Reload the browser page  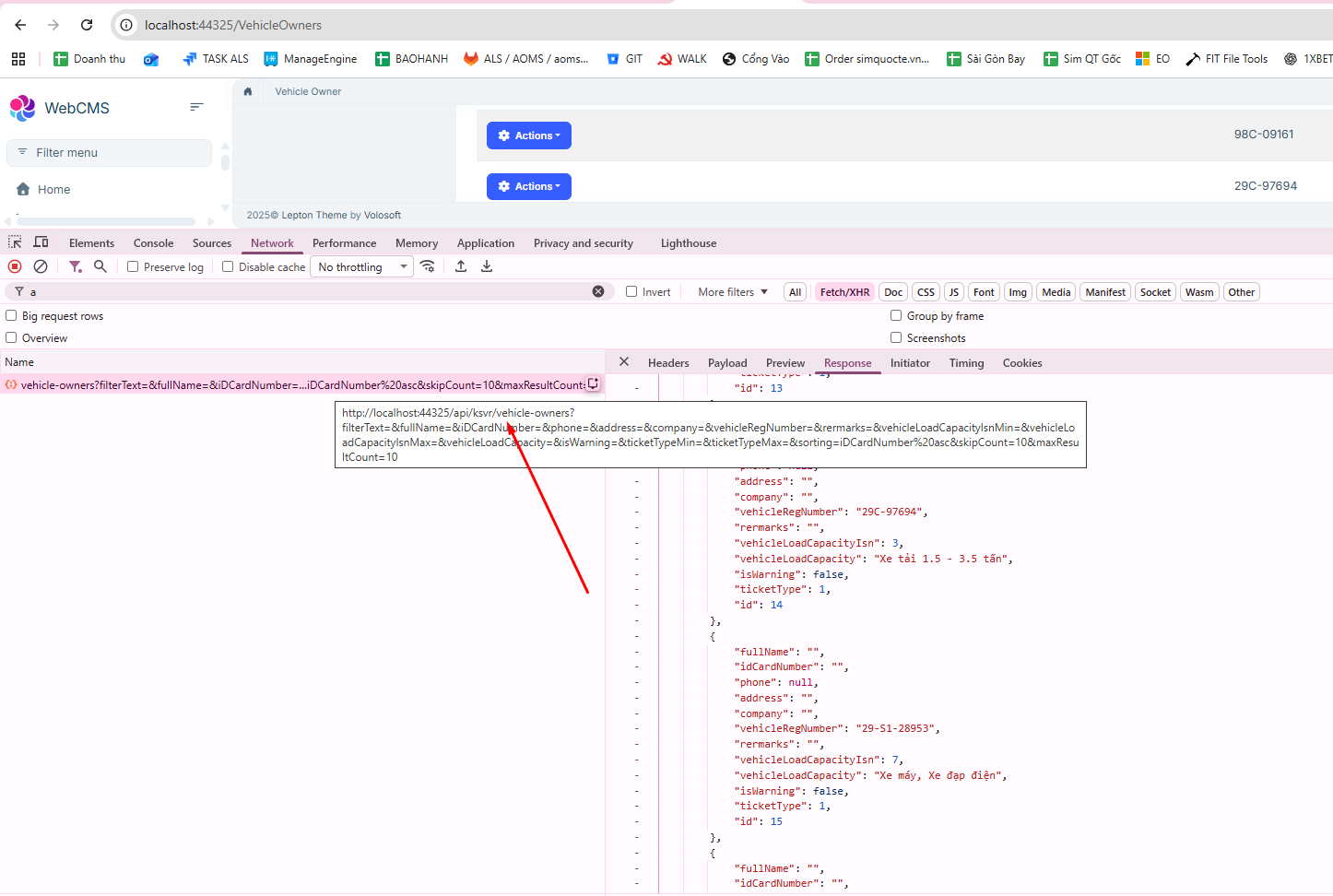pyautogui.click(x=87, y=25)
